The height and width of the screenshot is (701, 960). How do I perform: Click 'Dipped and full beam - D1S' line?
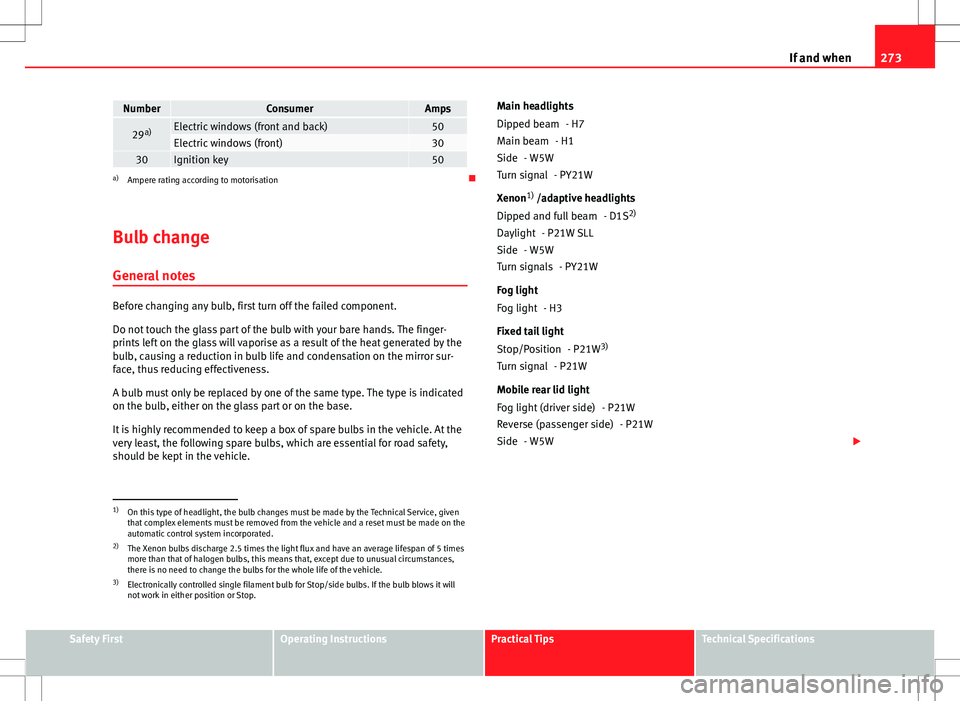tap(566, 216)
